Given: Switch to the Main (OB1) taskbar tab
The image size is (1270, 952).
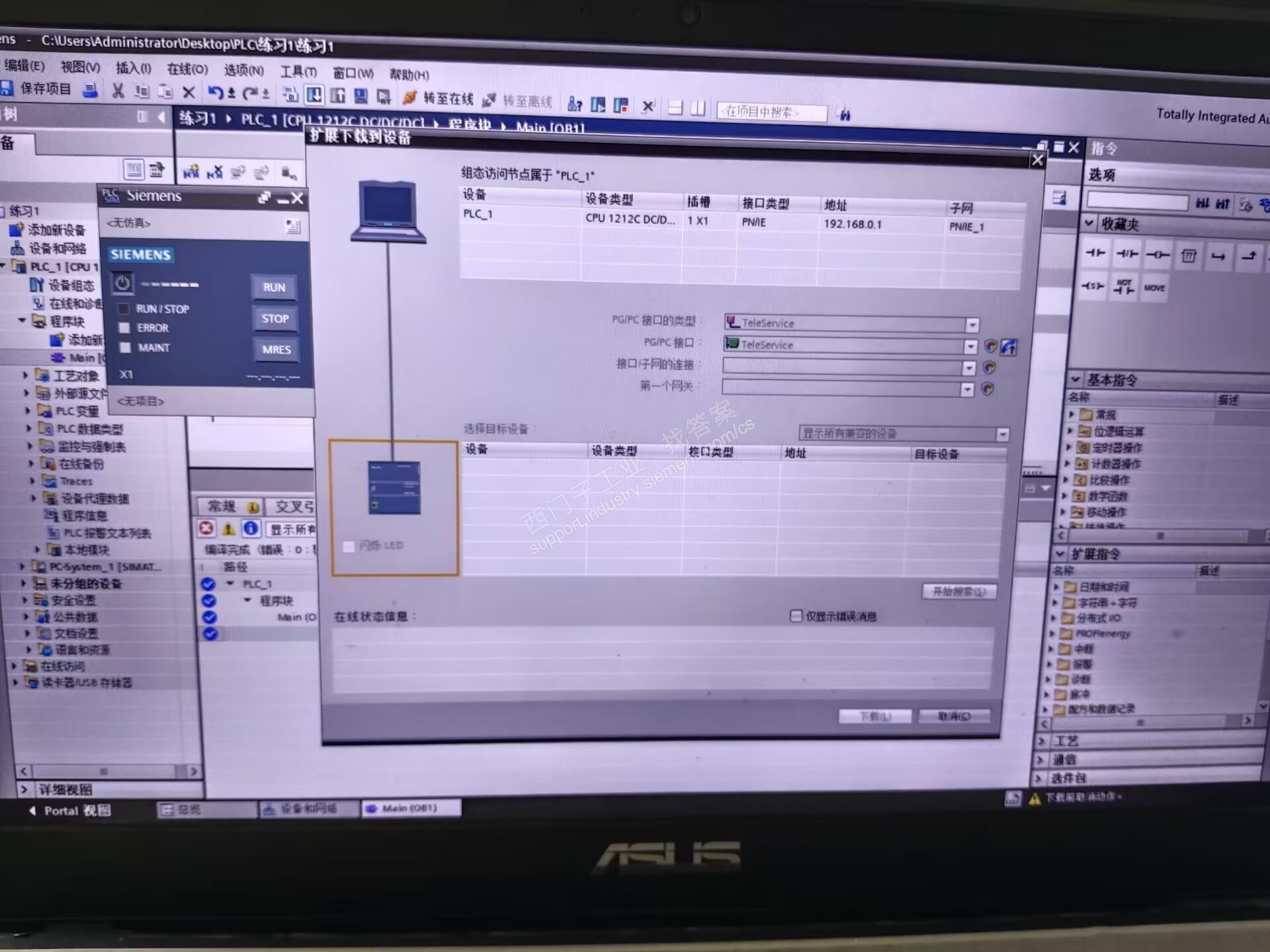Looking at the screenshot, I should tap(410, 808).
